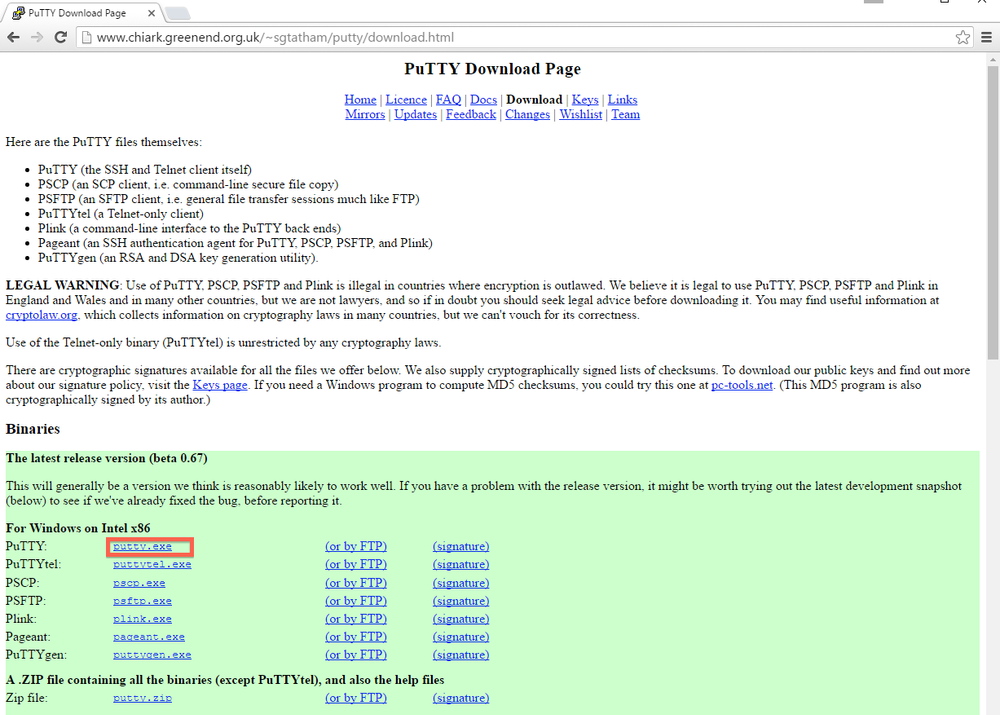Download putty.exe
Viewport: 1000px width, 715px height.
(142, 547)
